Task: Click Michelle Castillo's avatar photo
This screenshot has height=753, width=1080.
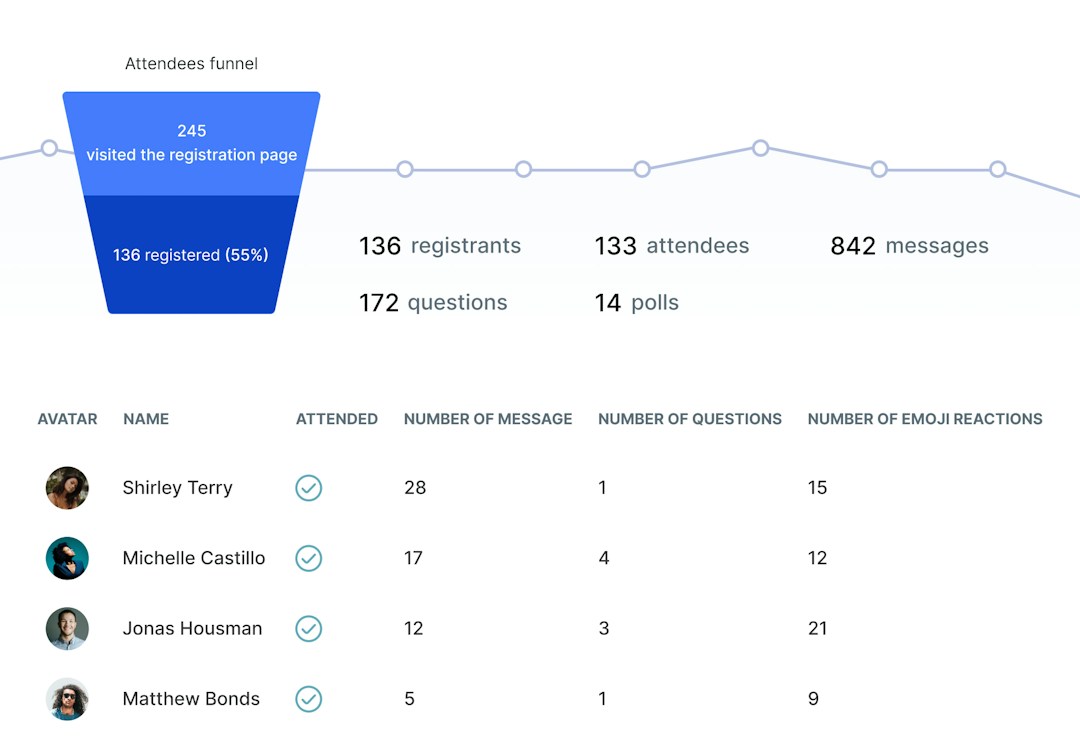Action: [67, 558]
